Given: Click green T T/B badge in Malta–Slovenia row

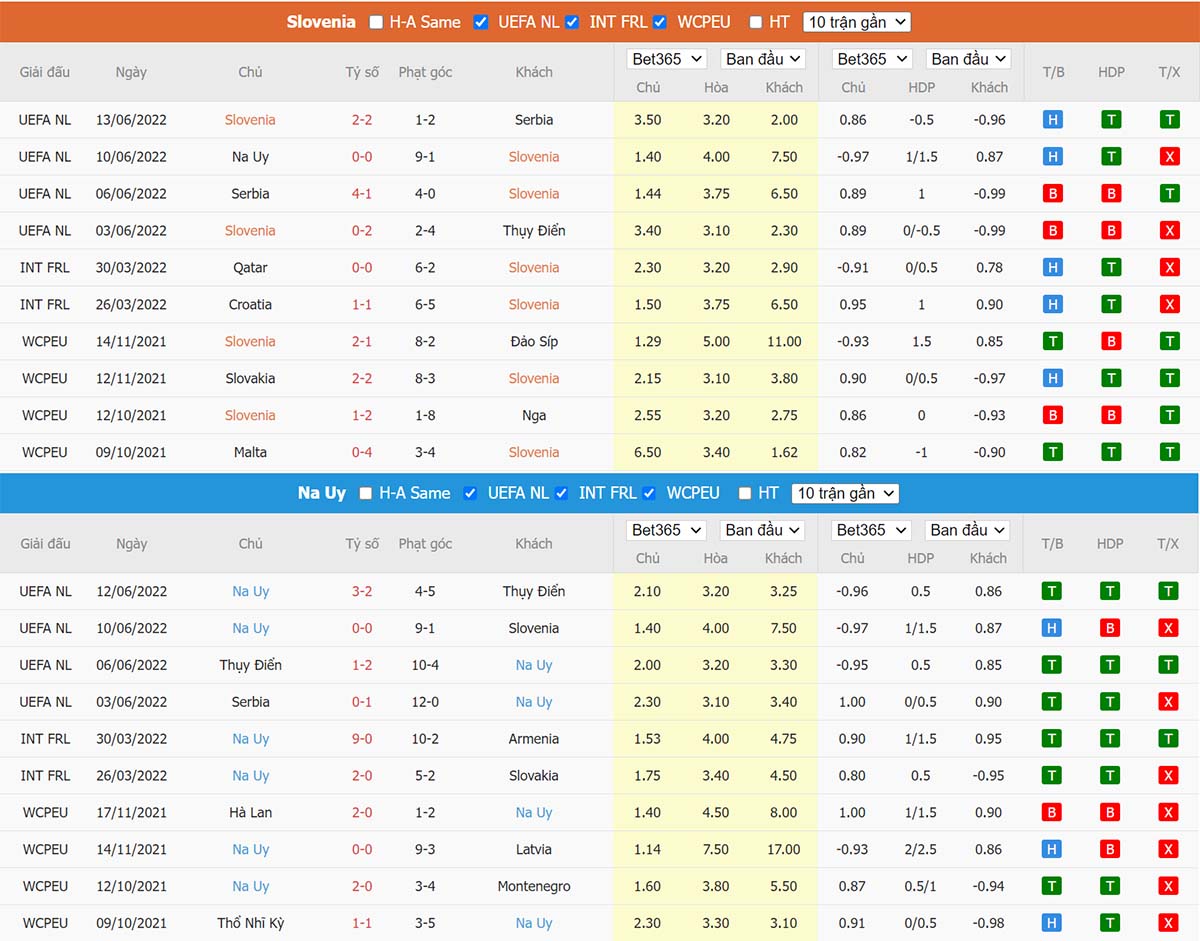Looking at the screenshot, I should [1052, 453].
